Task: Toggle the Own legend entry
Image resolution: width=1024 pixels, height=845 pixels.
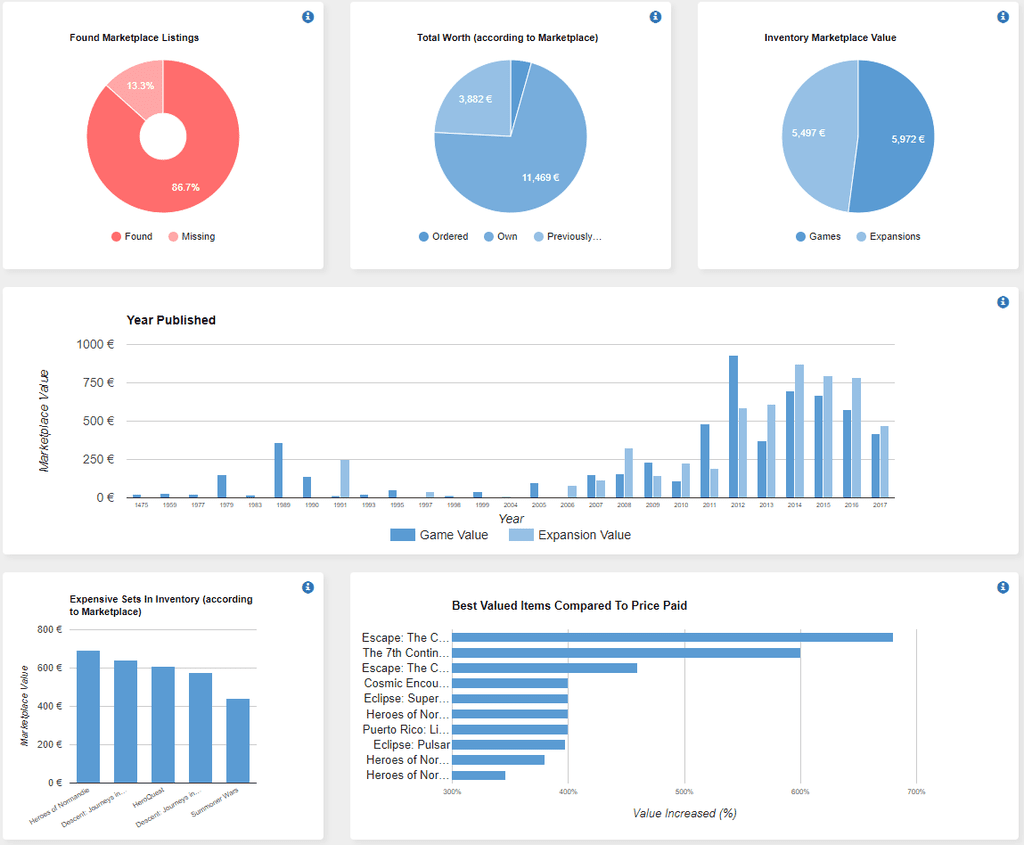Action: [x=500, y=236]
